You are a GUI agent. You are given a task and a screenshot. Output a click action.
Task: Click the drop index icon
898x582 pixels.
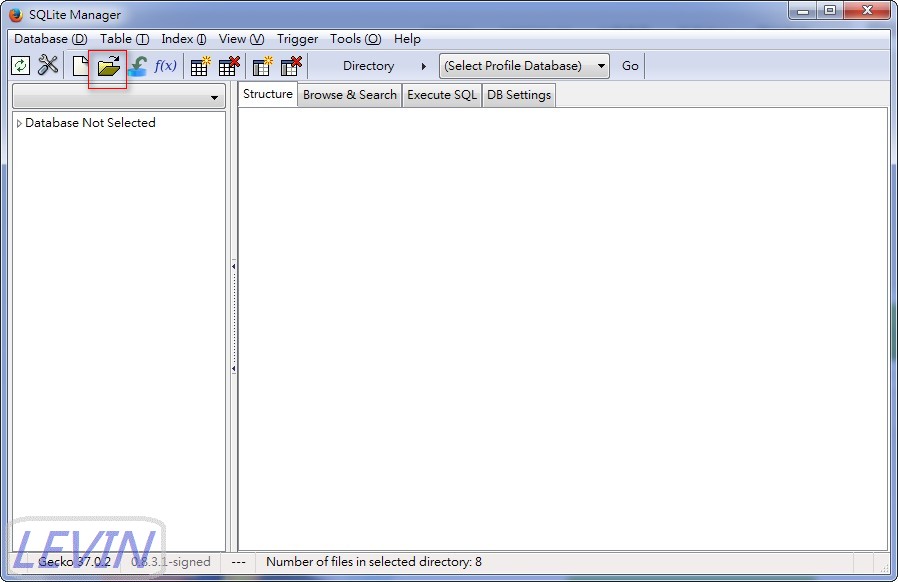point(291,65)
